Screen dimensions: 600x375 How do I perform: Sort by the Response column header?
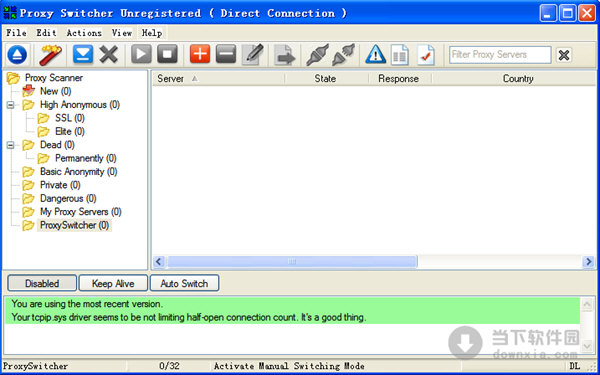399,78
